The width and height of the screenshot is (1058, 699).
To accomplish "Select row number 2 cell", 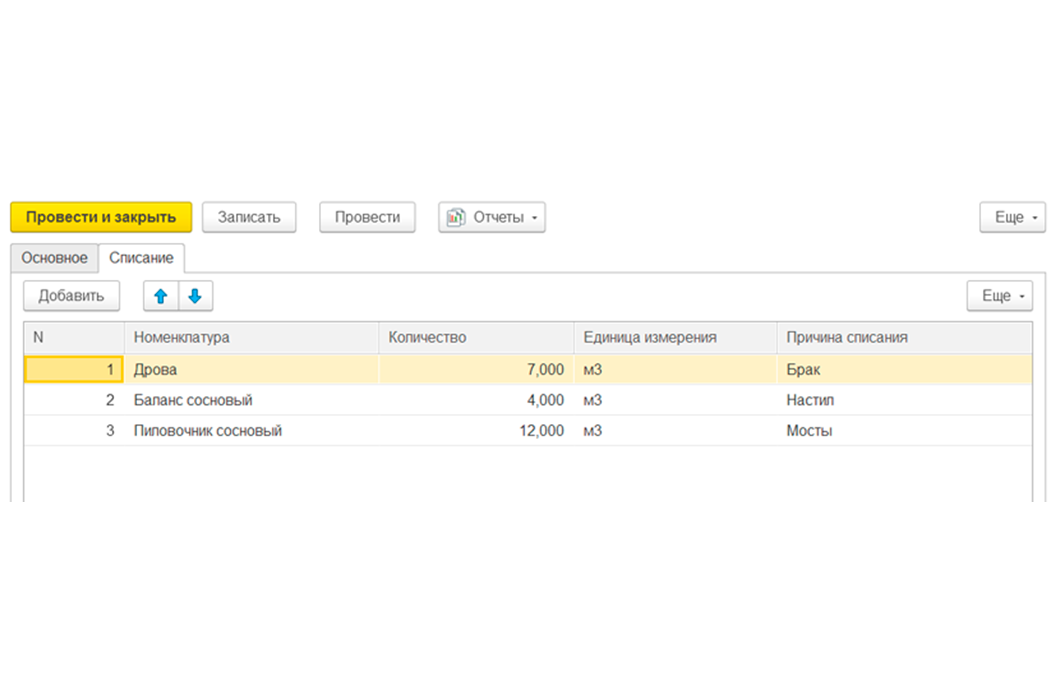I will tap(74, 400).
